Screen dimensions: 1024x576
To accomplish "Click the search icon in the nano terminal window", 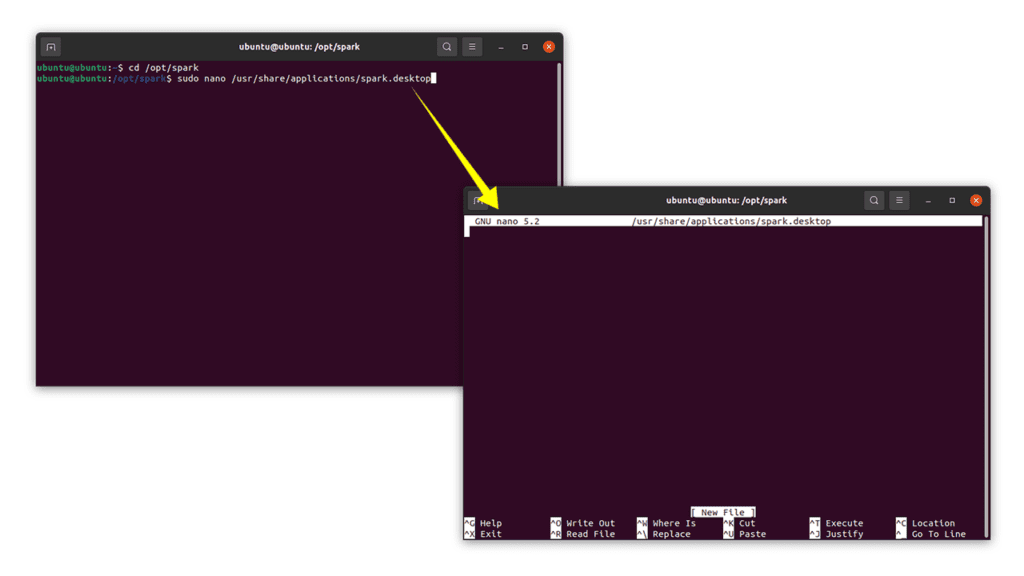I will tap(874, 200).
